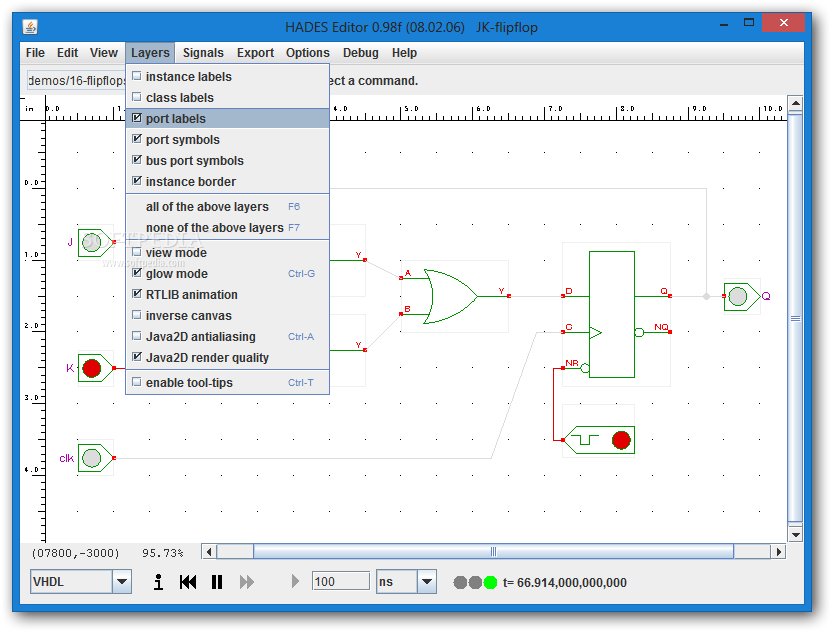Toggle the red K input pin

point(95,368)
